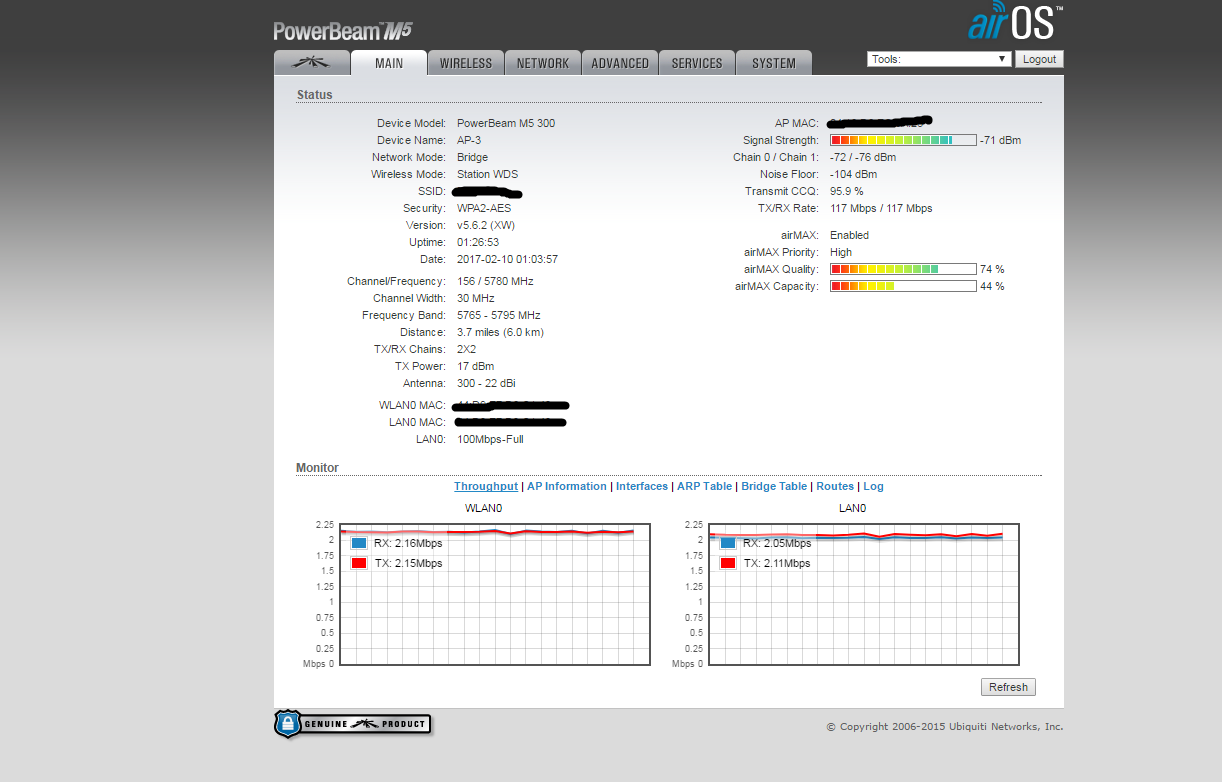1222x782 pixels.
Task: Select WLAN0 RX: 2.16Mbps reading
Action: tap(408, 543)
